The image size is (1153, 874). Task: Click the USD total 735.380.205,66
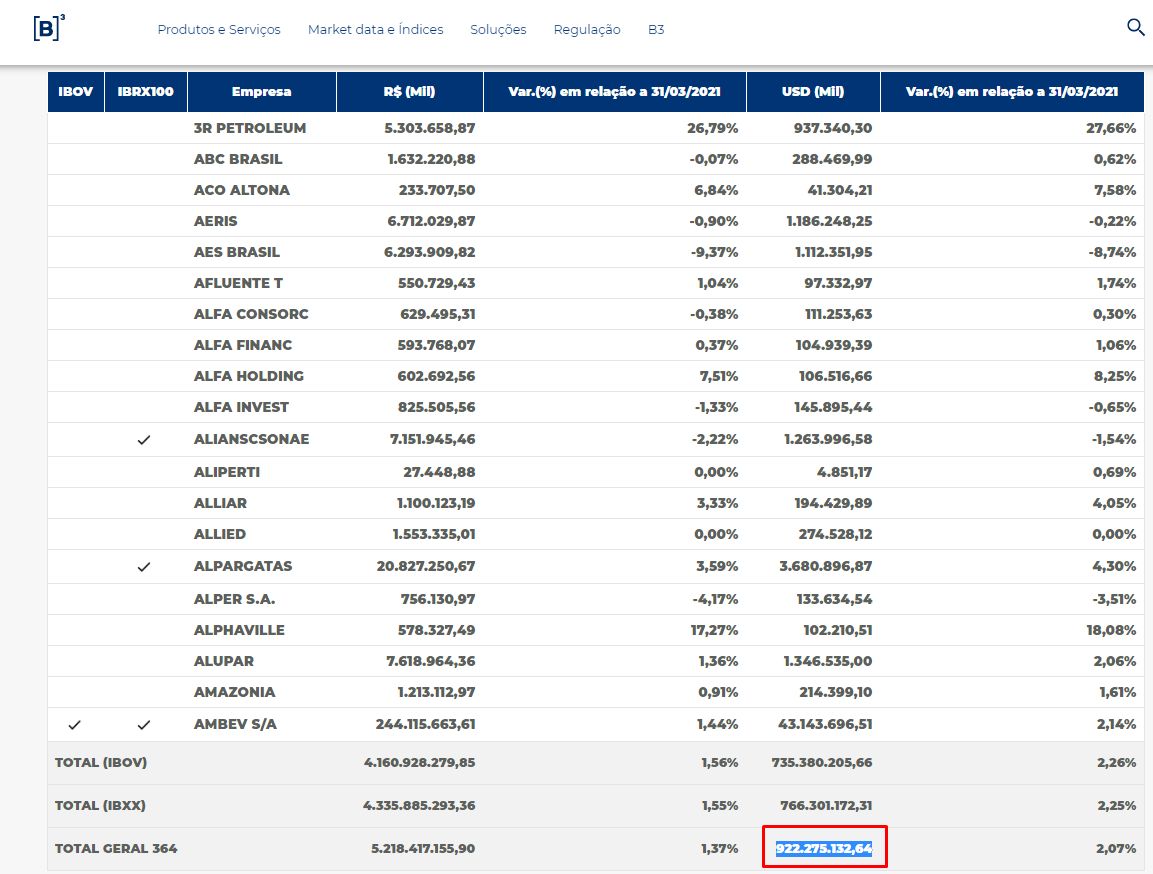pyautogui.click(x=822, y=762)
